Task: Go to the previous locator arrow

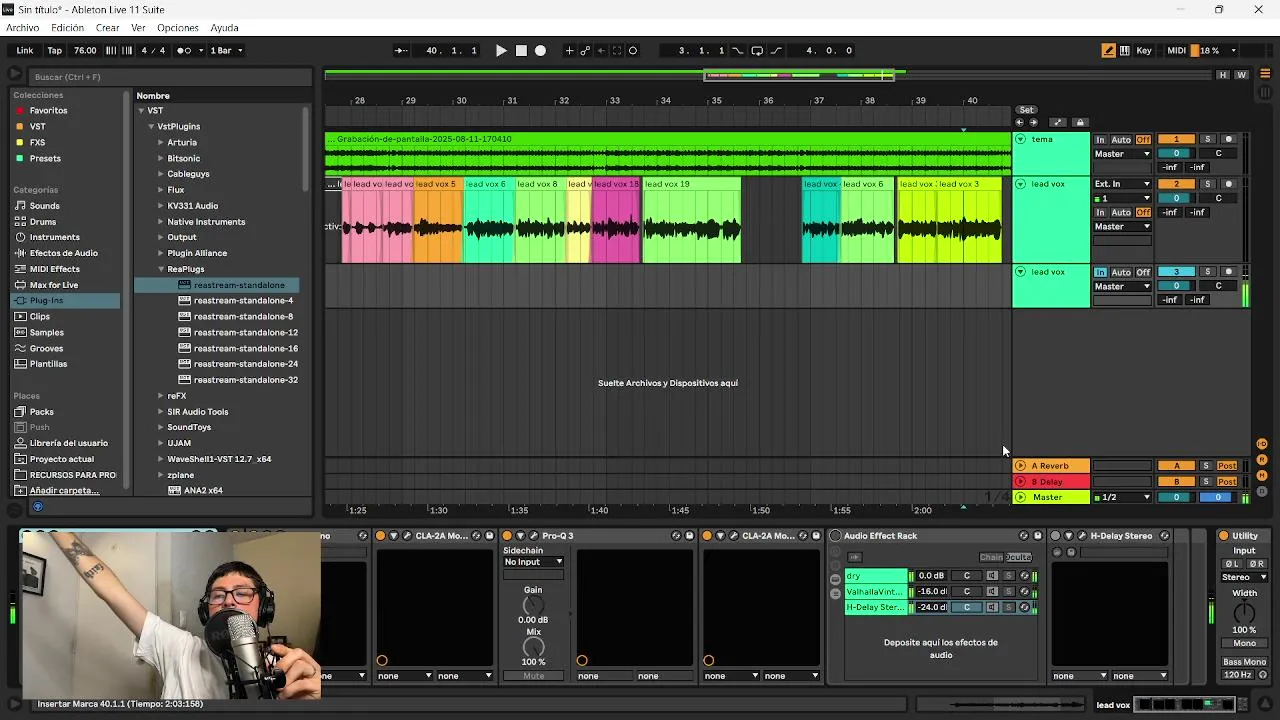Action: [1020, 123]
